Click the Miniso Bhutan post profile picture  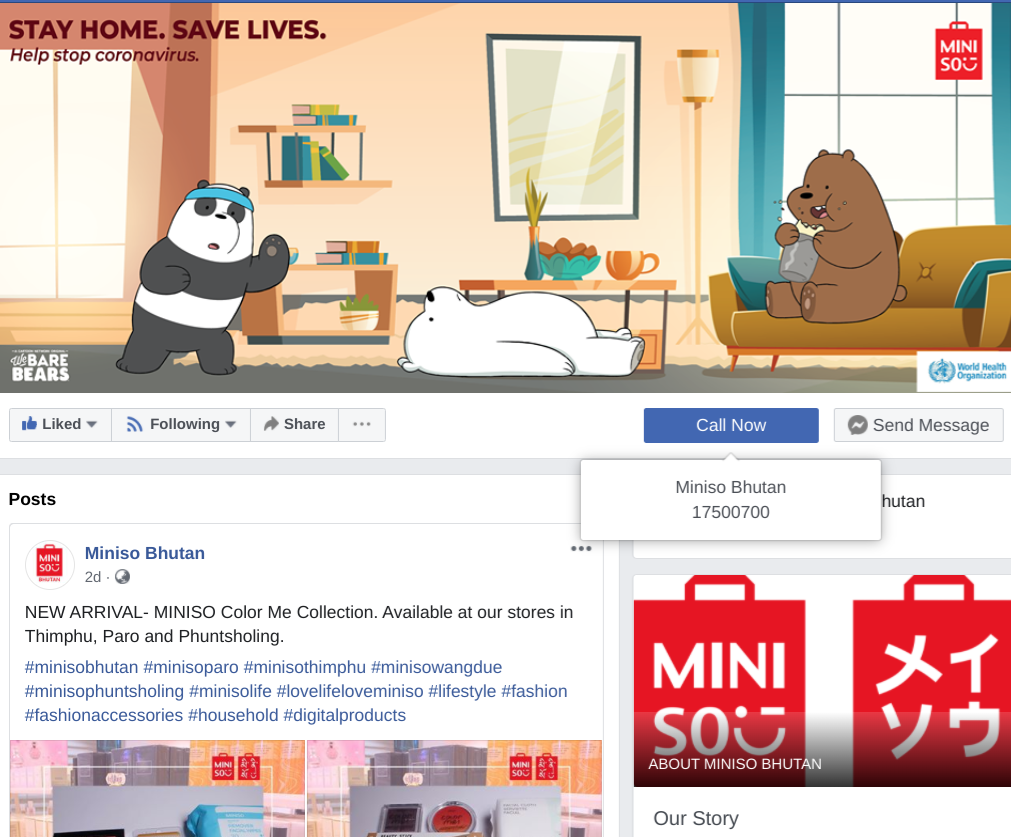[50, 565]
